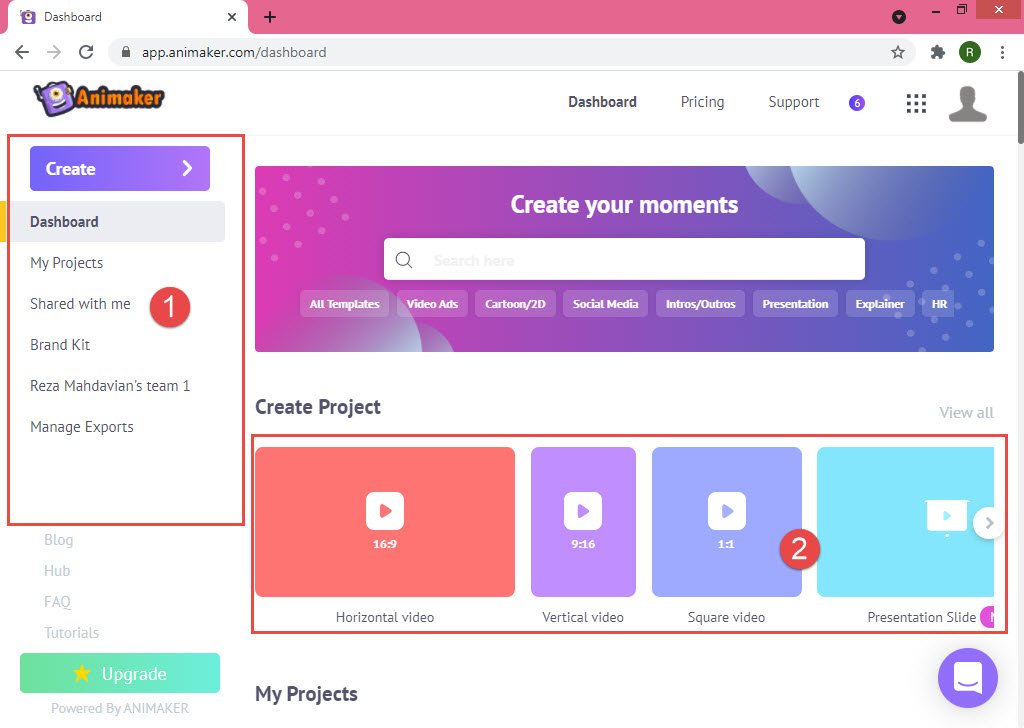The image size is (1024, 728).
Task: Click the Blog link
Action: tap(58, 540)
